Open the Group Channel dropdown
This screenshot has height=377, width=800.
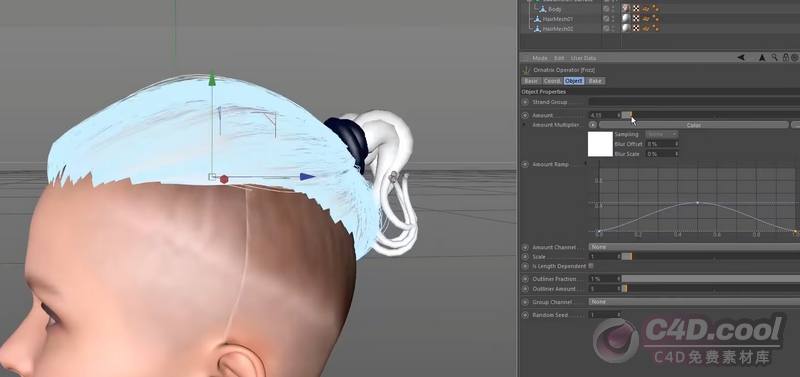click(694, 302)
